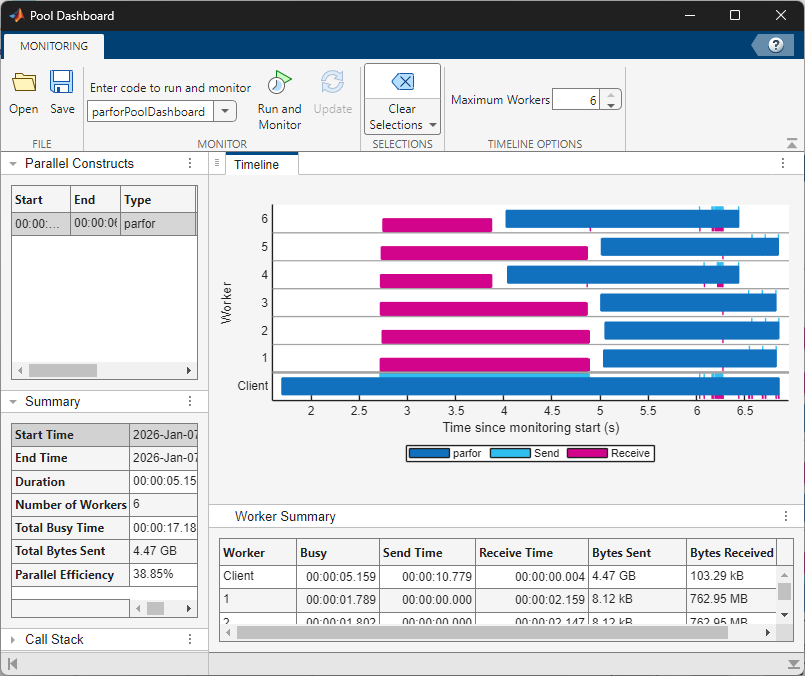Click the Maximum Workers input field

(576, 100)
